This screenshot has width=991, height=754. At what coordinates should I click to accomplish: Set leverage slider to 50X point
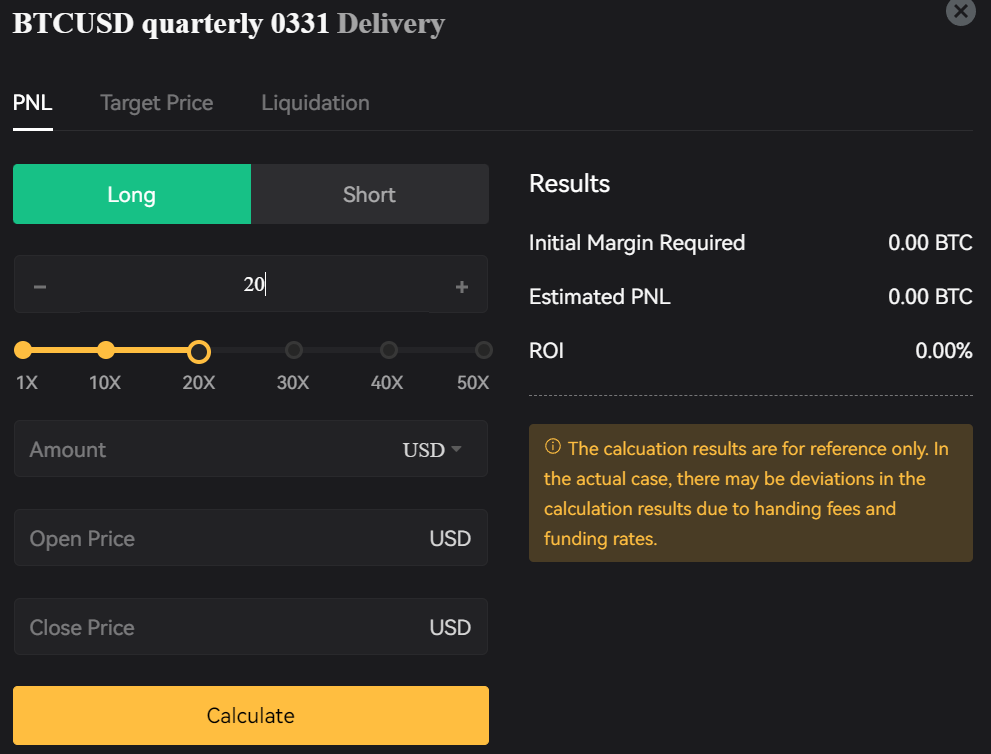[484, 350]
